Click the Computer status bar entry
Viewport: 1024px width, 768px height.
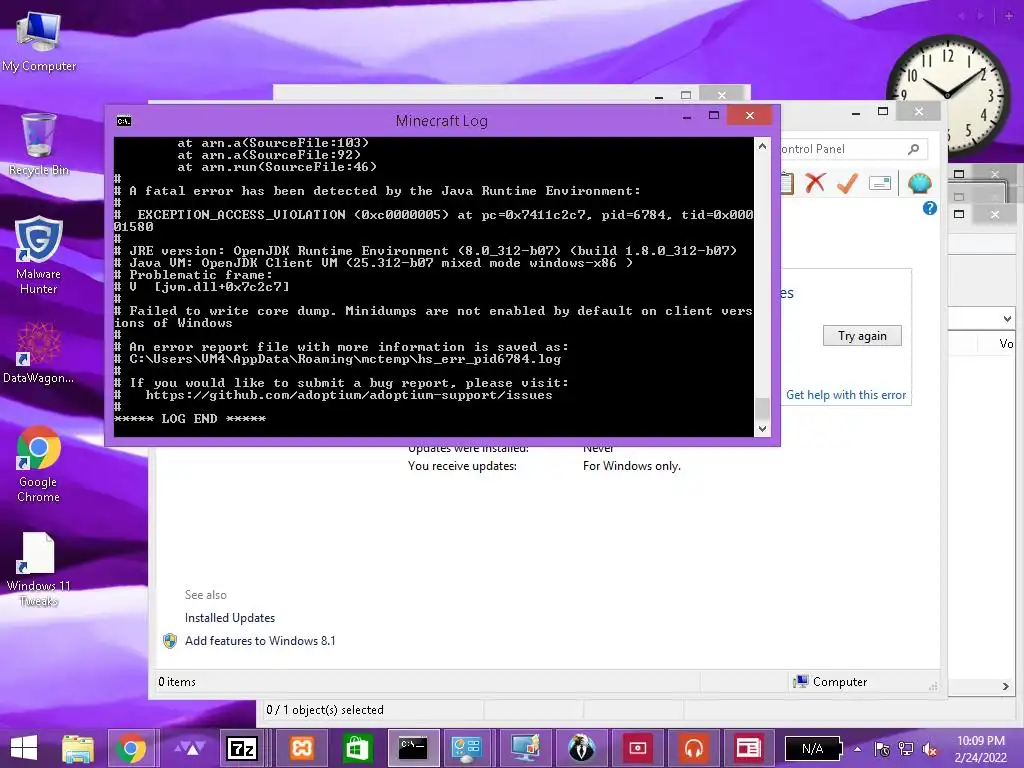(830, 682)
